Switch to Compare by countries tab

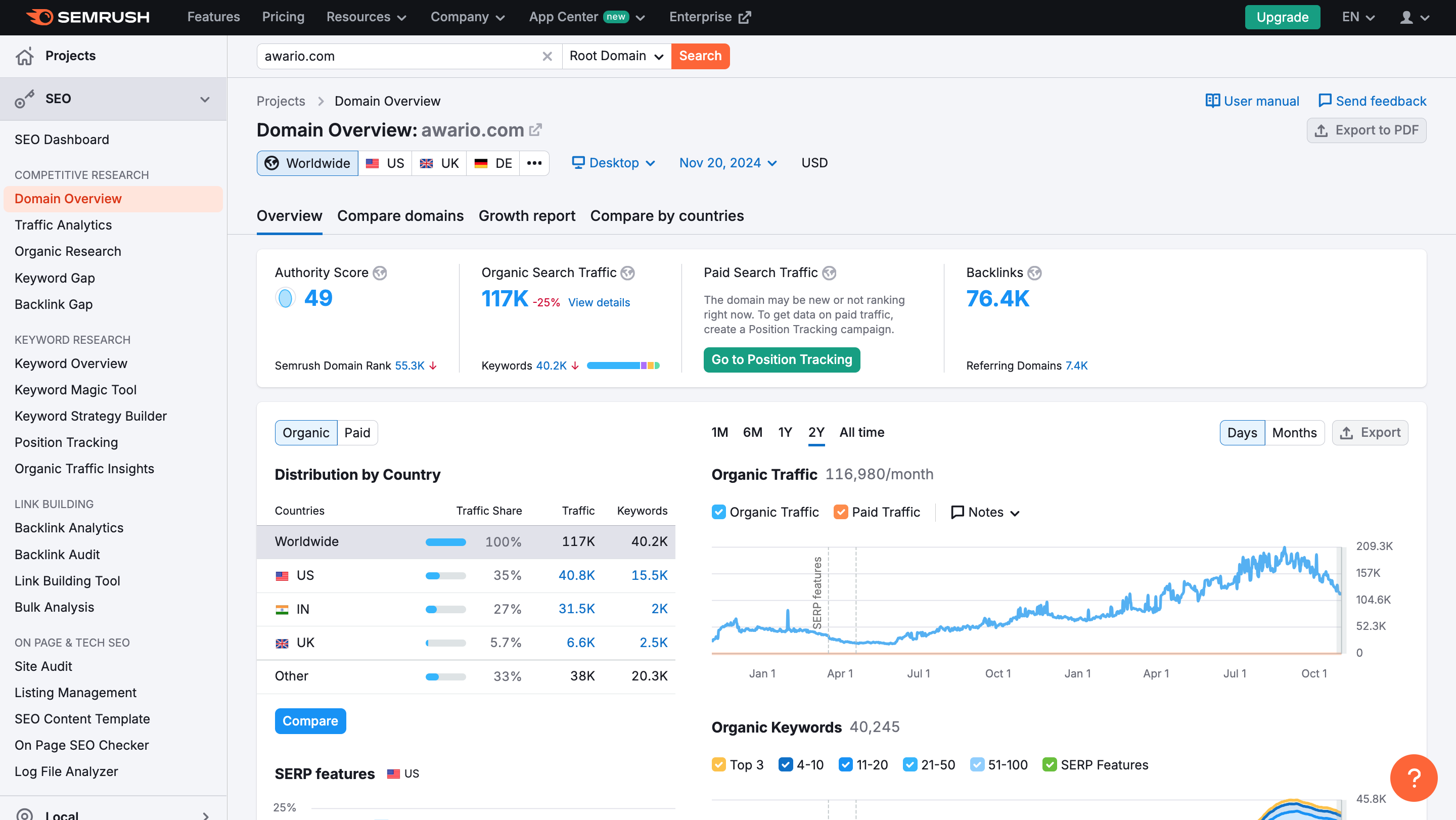667,216
